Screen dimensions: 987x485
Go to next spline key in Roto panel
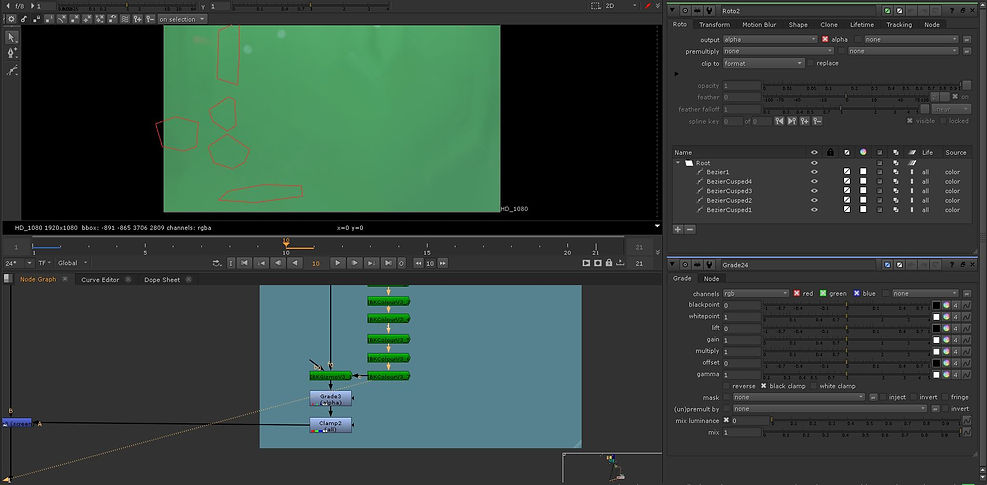791,121
